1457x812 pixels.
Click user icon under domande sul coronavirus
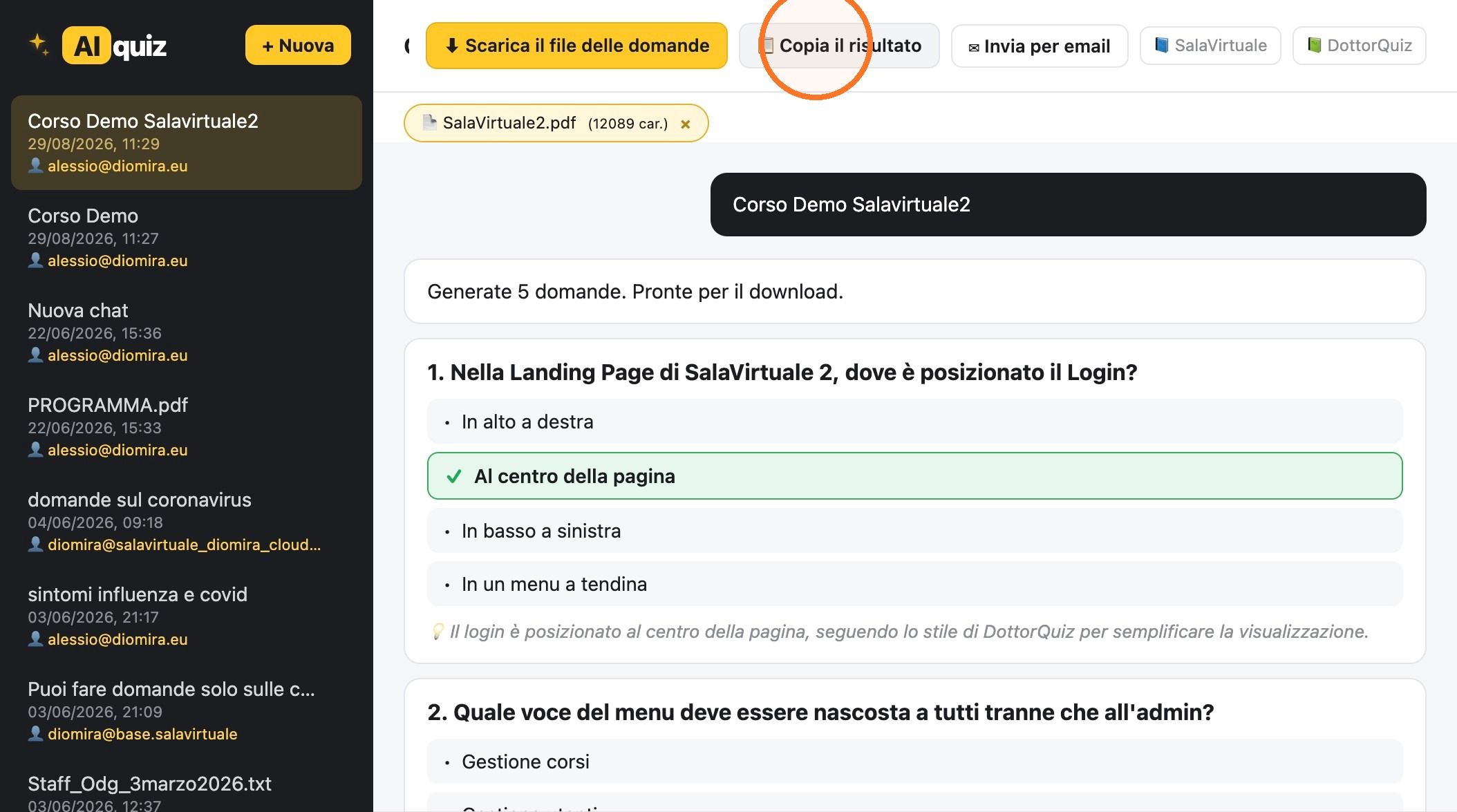[x=35, y=544]
